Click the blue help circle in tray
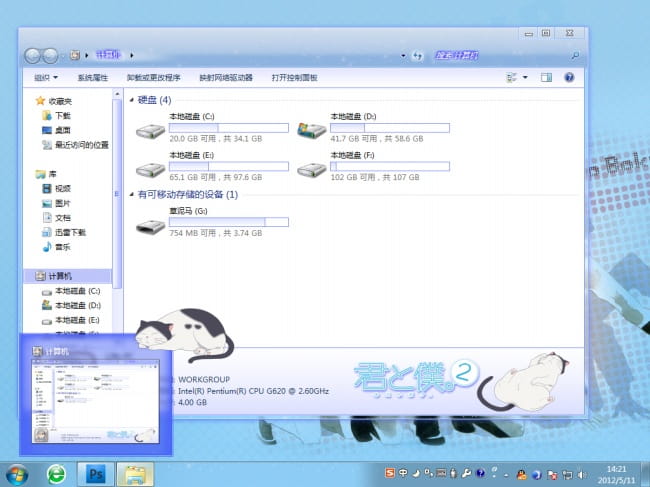This screenshot has height=487, width=650. point(480,473)
